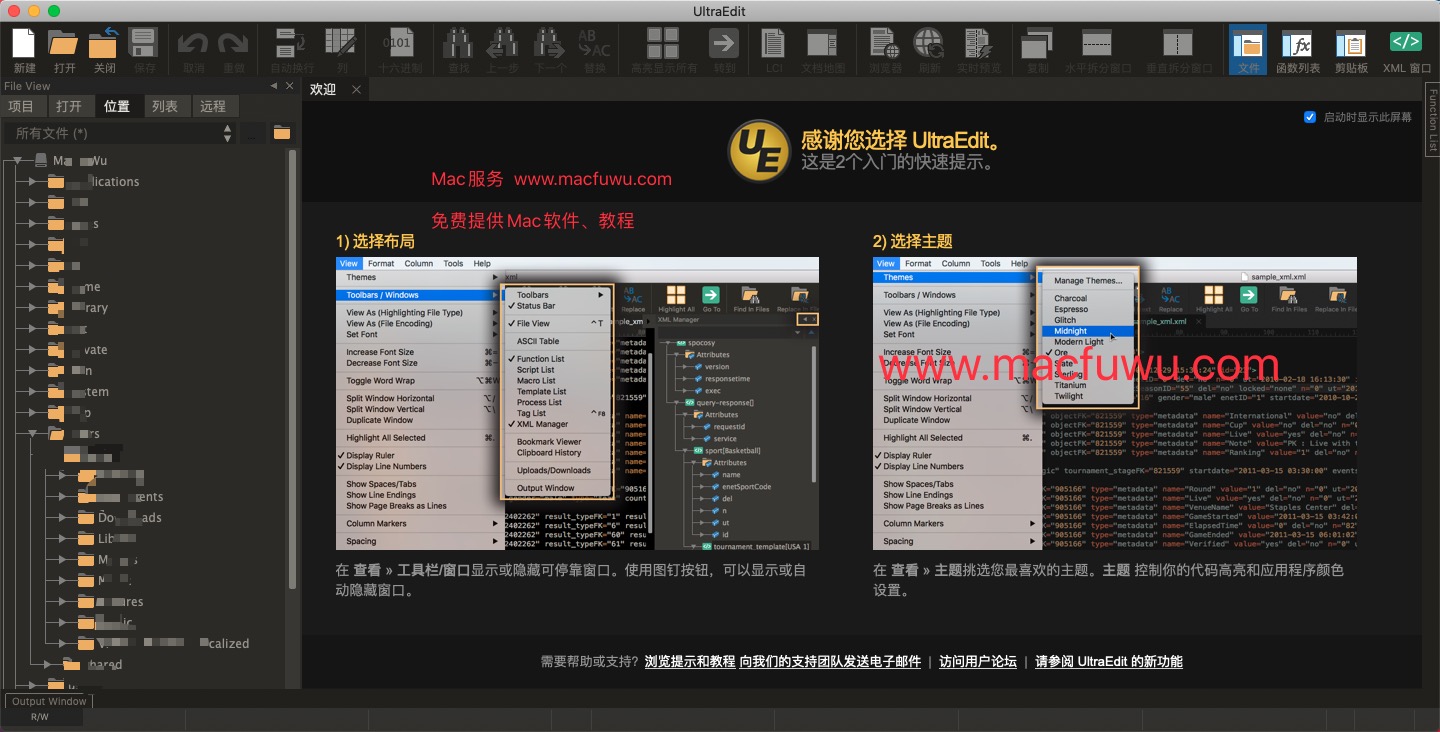Expand the folder ending in 'ents'
Image resolution: width=1440 pixels, height=732 pixels.
[x=62, y=496]
